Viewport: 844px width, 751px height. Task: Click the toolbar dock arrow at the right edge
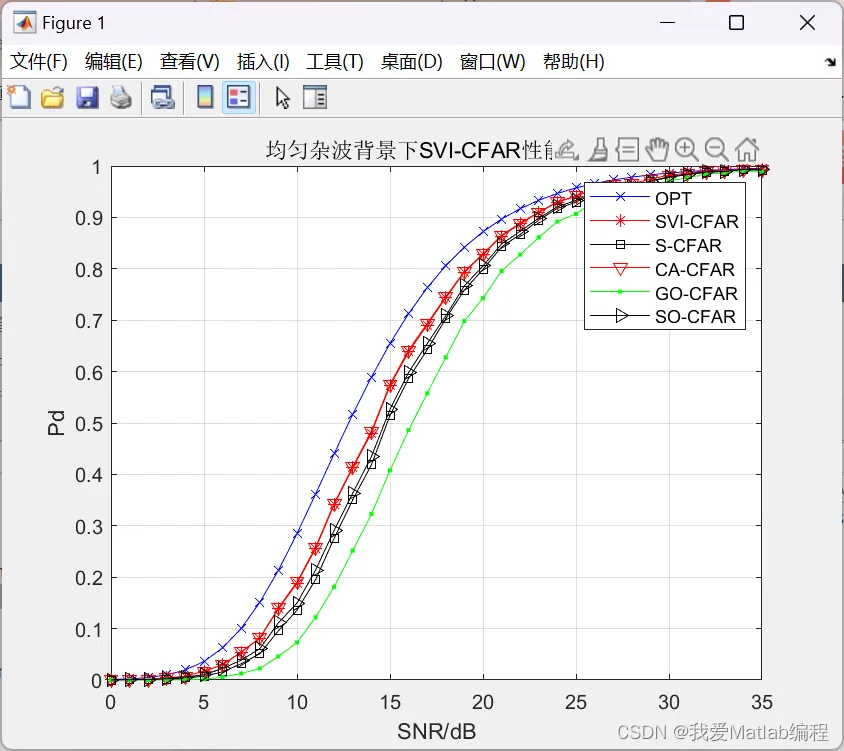[830, 62]
